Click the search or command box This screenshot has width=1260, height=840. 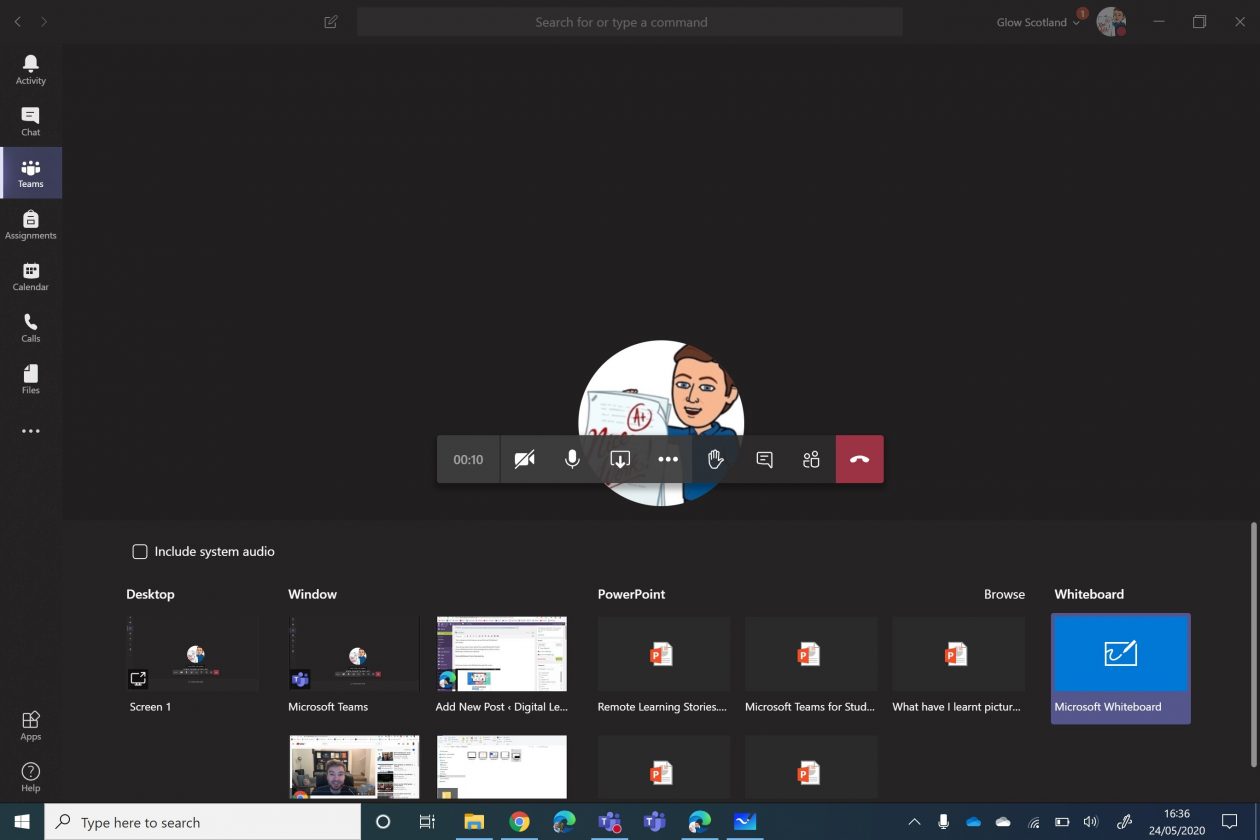(x=630, y=22)
